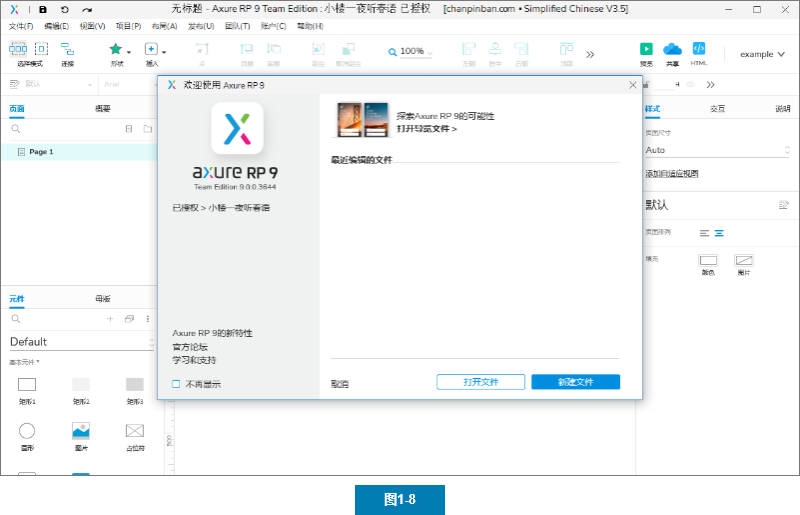Click the green Preview play icon
Screen dimensions: 800x515
(x=646, y=49)
